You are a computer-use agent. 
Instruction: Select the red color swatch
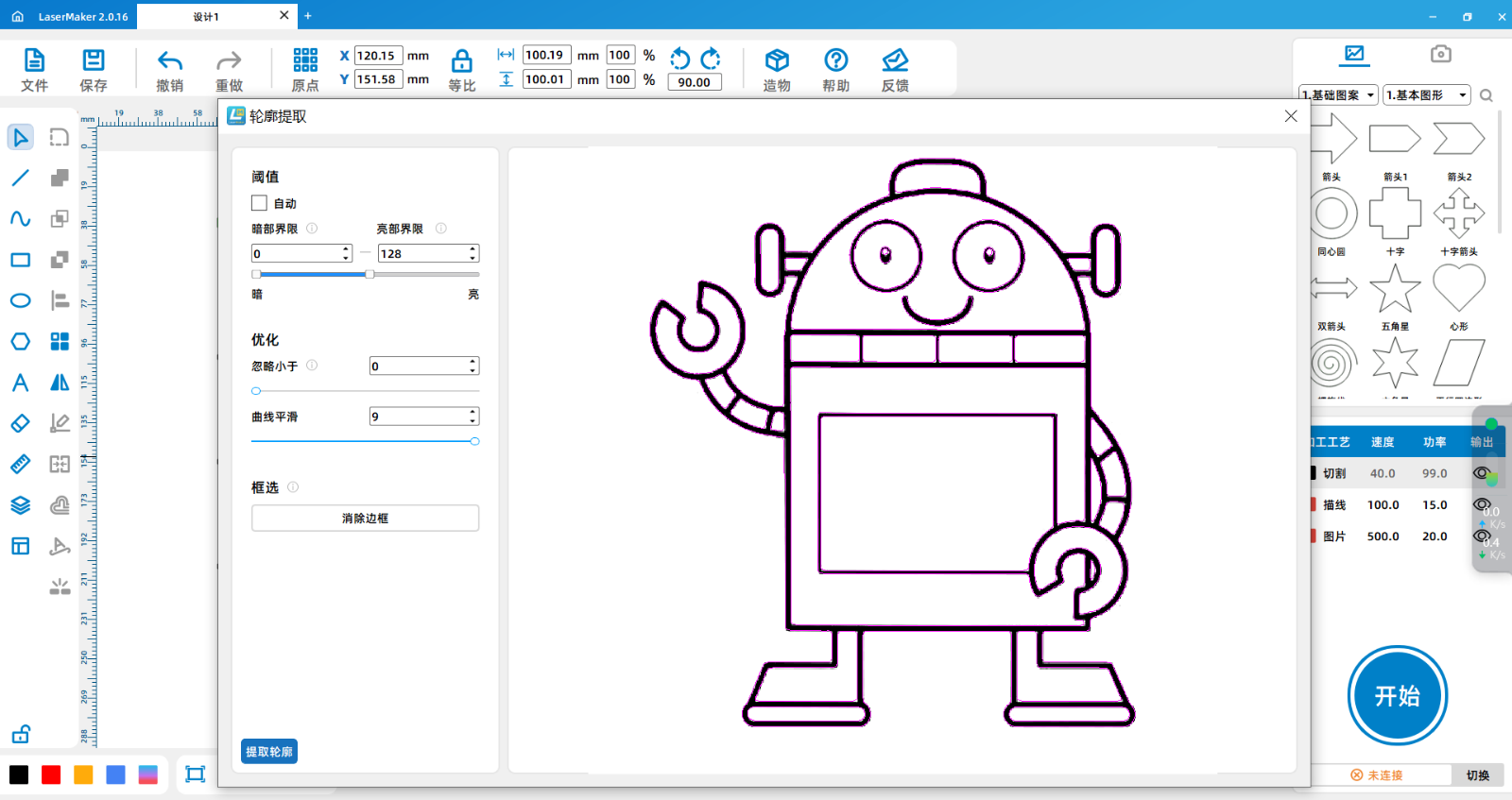51,775
